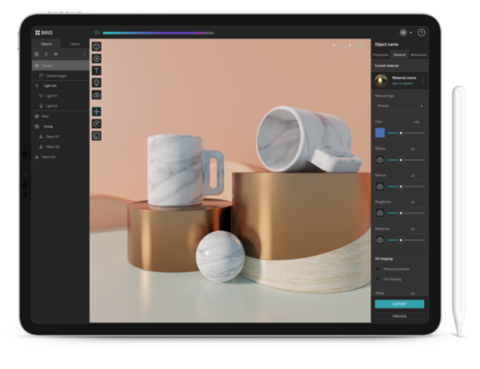The image size is (480, 369).
Task: Enable the Triplanar projection checkbox
Action: (378, 269)
